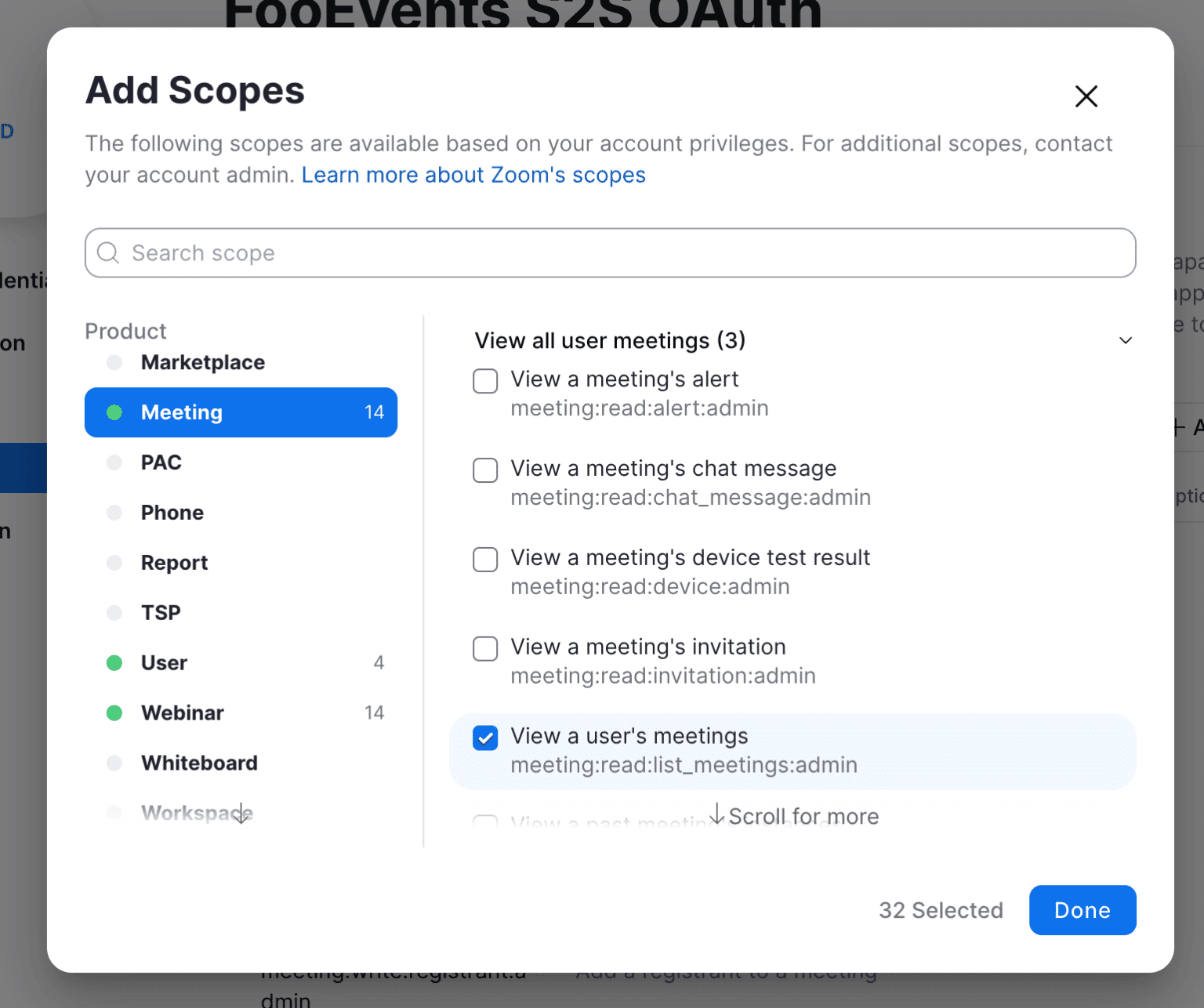Check View a meeting's invitation scope
This screenshot has height=1008, width=1204.
[x=485, y=648]
